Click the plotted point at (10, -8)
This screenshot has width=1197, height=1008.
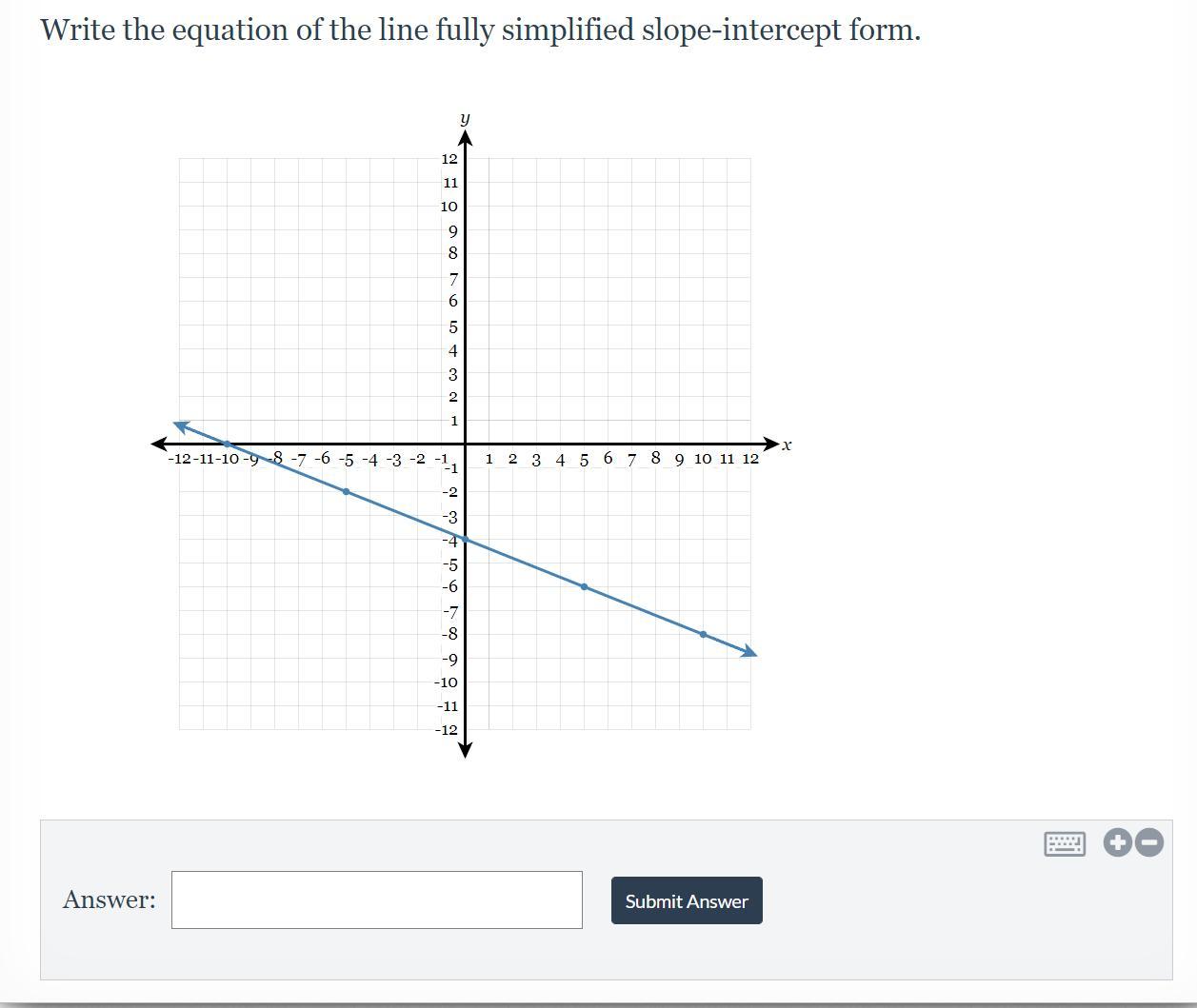703,634
